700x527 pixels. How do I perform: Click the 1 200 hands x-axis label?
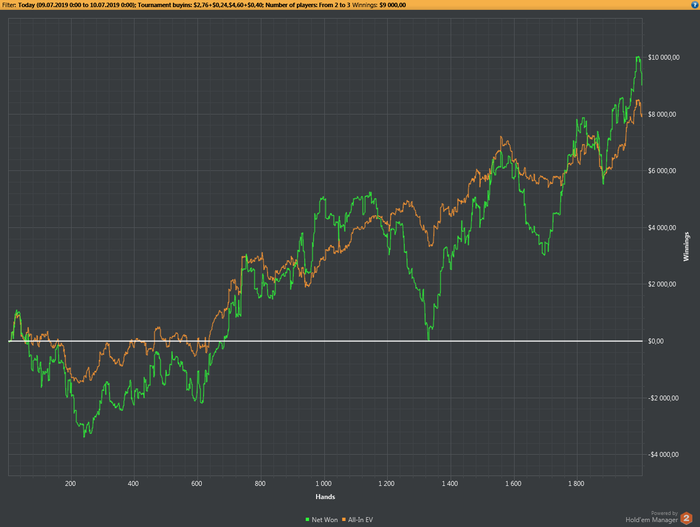pyautogui.click(x=386, y=484)
